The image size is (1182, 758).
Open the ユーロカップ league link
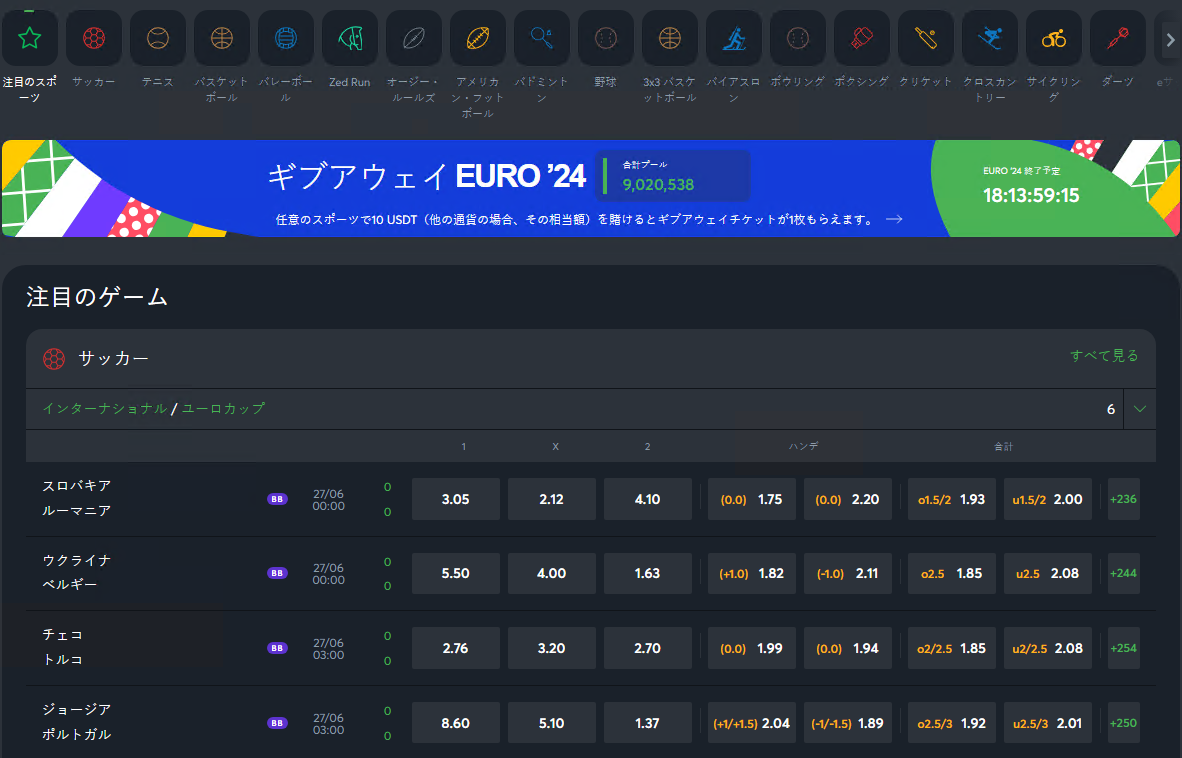pos(223,408)
